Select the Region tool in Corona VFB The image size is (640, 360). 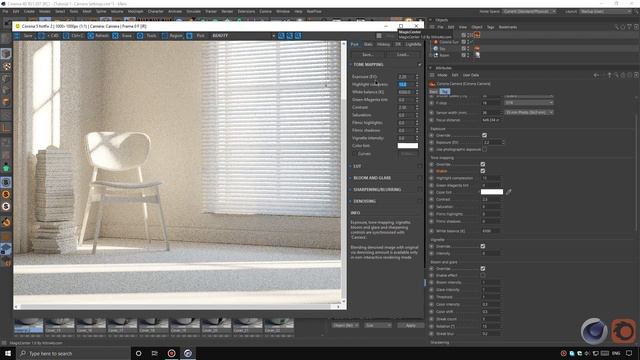[172, 36]
